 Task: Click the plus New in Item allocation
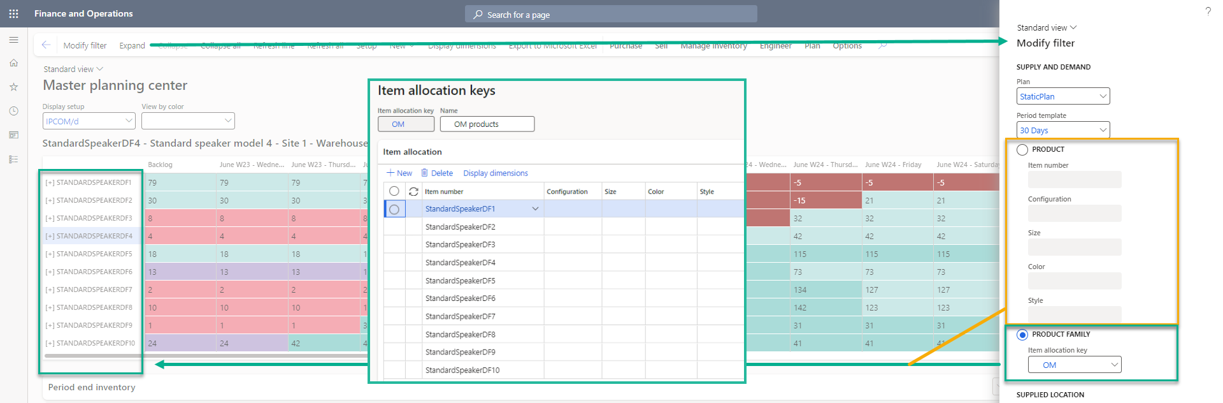[x=399, y=173]
